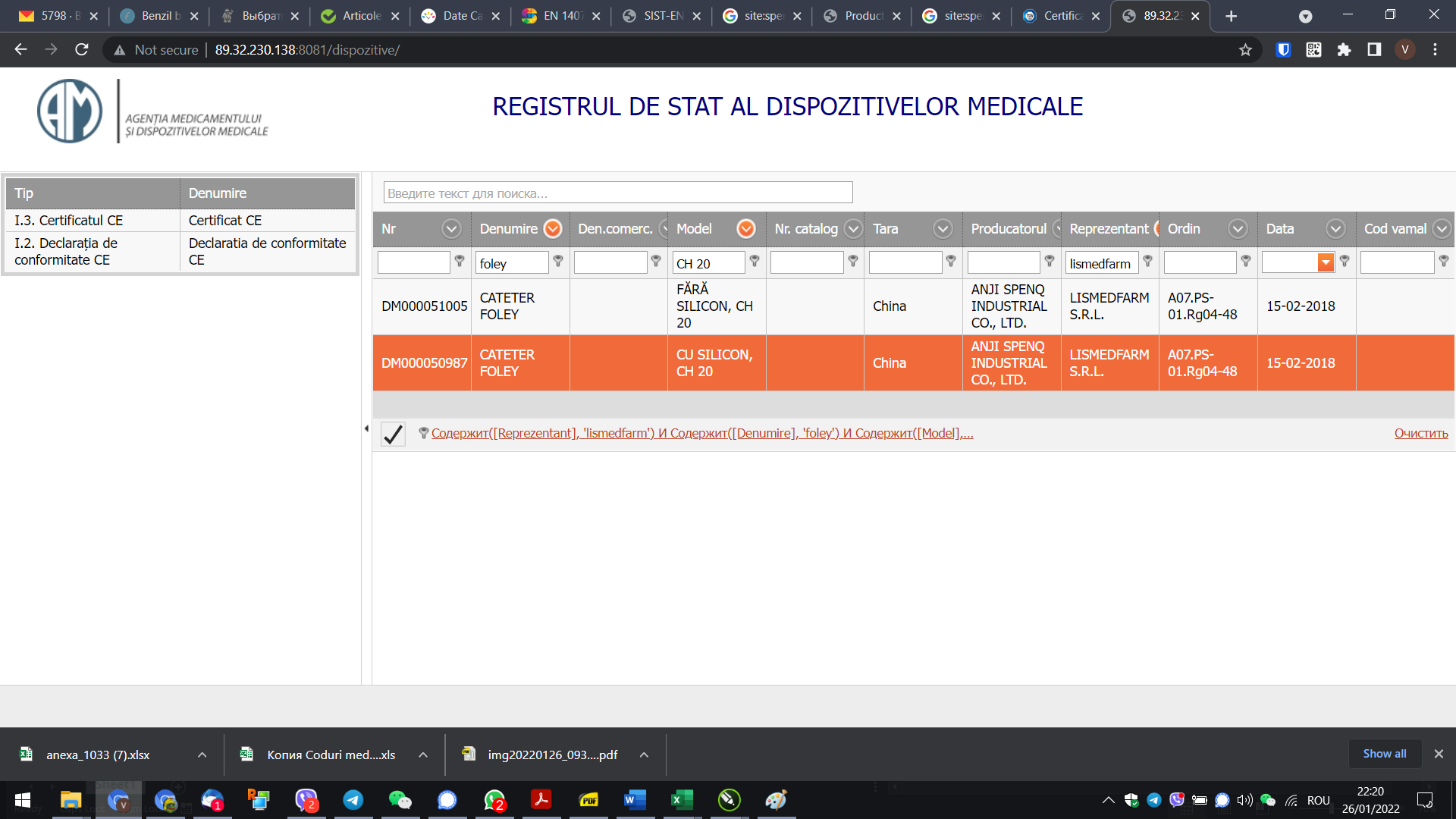Viewport: 1456px width, 819px height.
Task: Open Excel from Windows taskbar
Action: coord(682,799)
